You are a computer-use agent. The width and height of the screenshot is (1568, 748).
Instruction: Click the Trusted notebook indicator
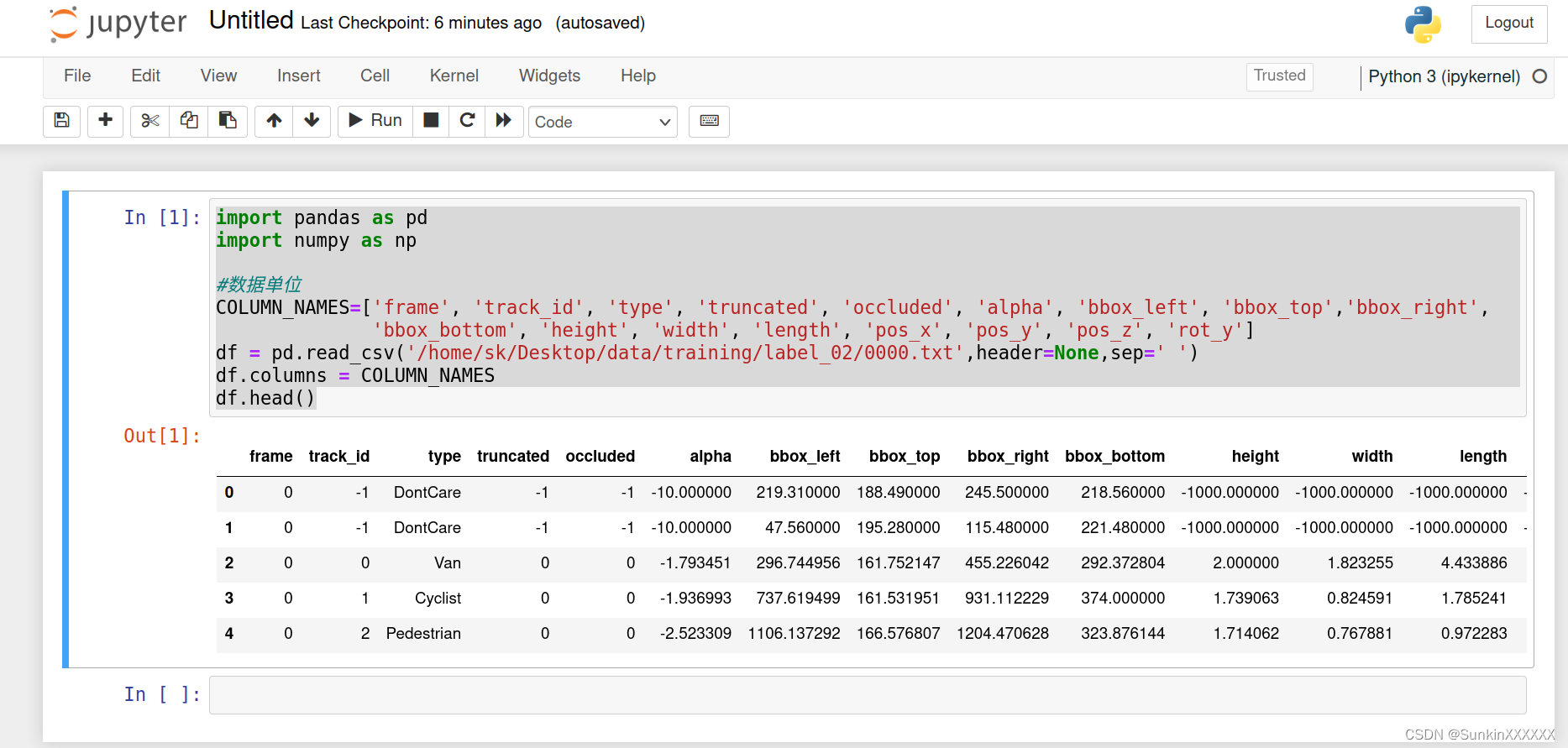(x=1279, y=76)
